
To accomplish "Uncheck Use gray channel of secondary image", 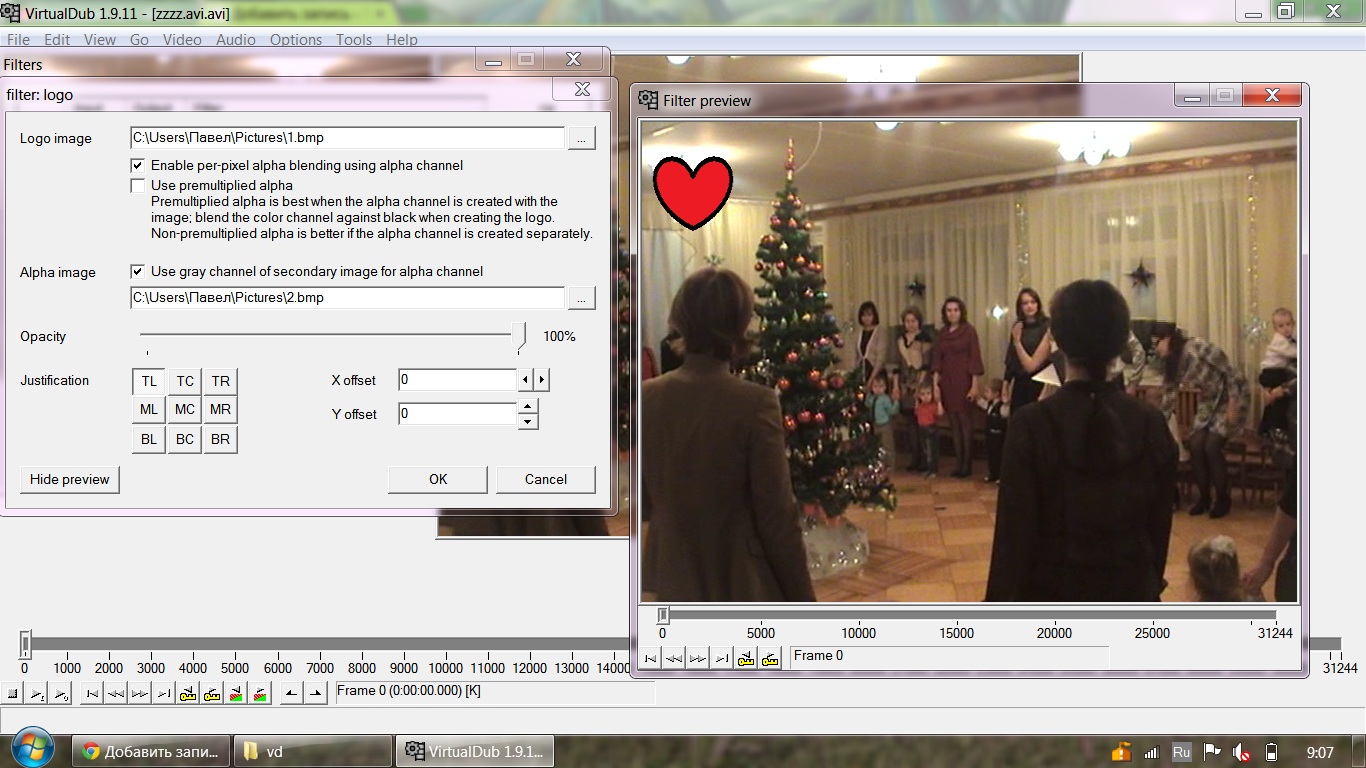I will 138,271.
